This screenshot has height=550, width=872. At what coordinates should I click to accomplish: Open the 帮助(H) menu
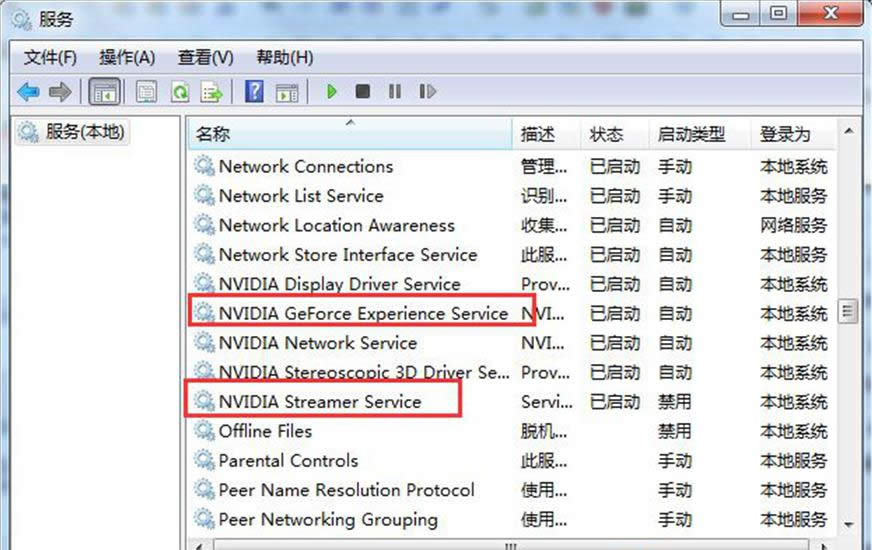(284, 57)
